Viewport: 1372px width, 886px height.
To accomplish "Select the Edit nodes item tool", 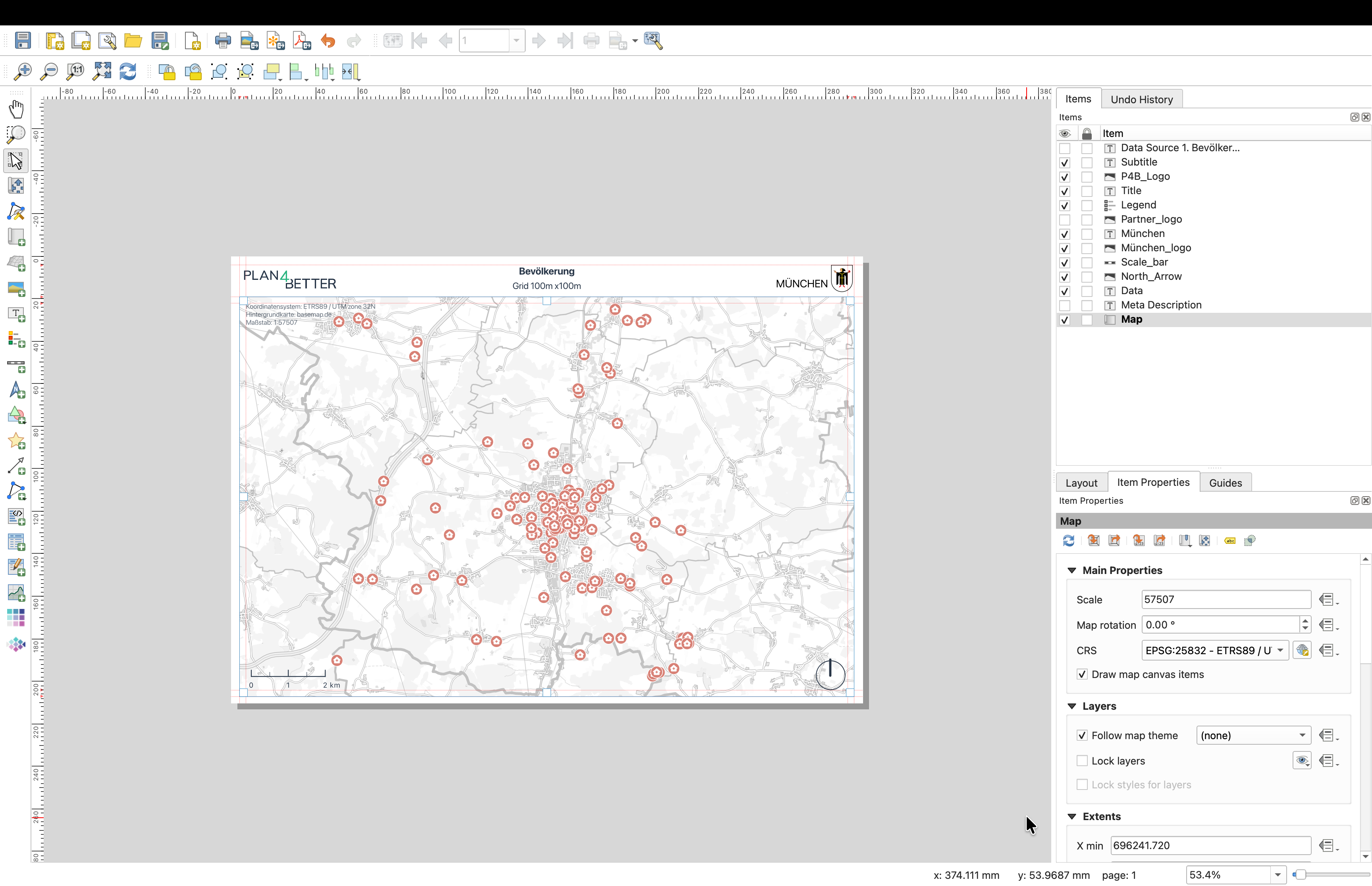I will 16,212.
